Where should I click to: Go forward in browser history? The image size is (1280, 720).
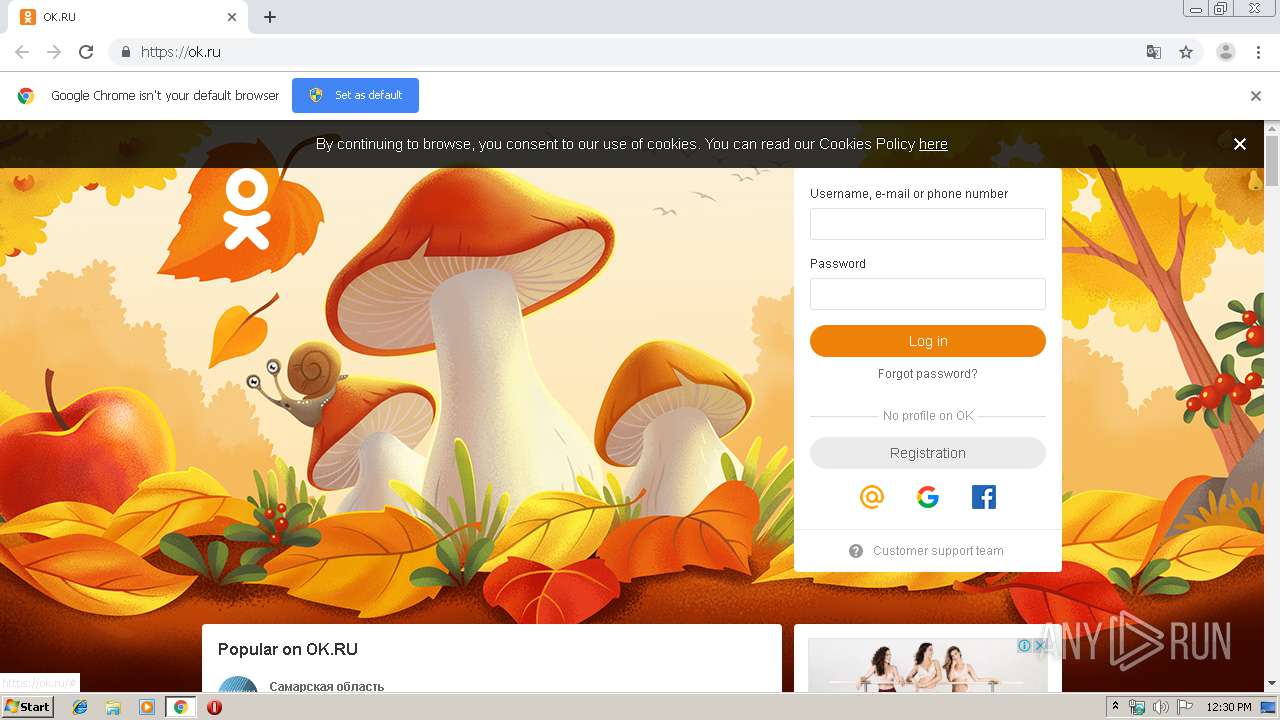tap(54, 52)
